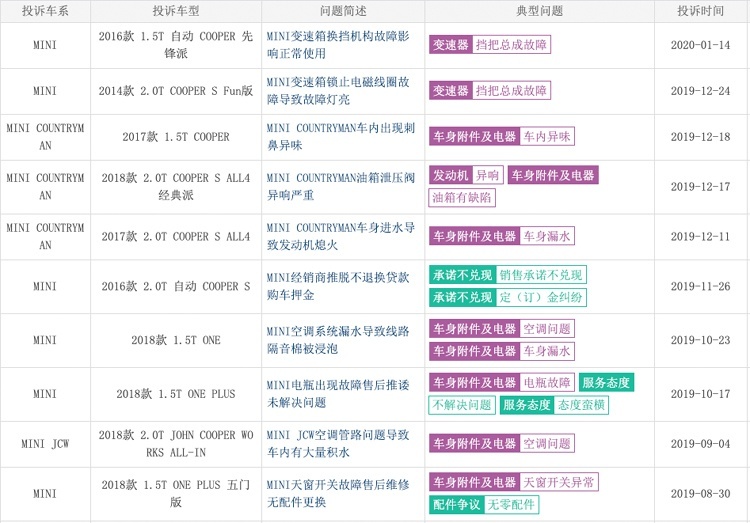Image resolution: width=750 pixels, height=523 pixels.
Task: Click 空调问题 tag in 2019-10-23 row
Action: 547,329
